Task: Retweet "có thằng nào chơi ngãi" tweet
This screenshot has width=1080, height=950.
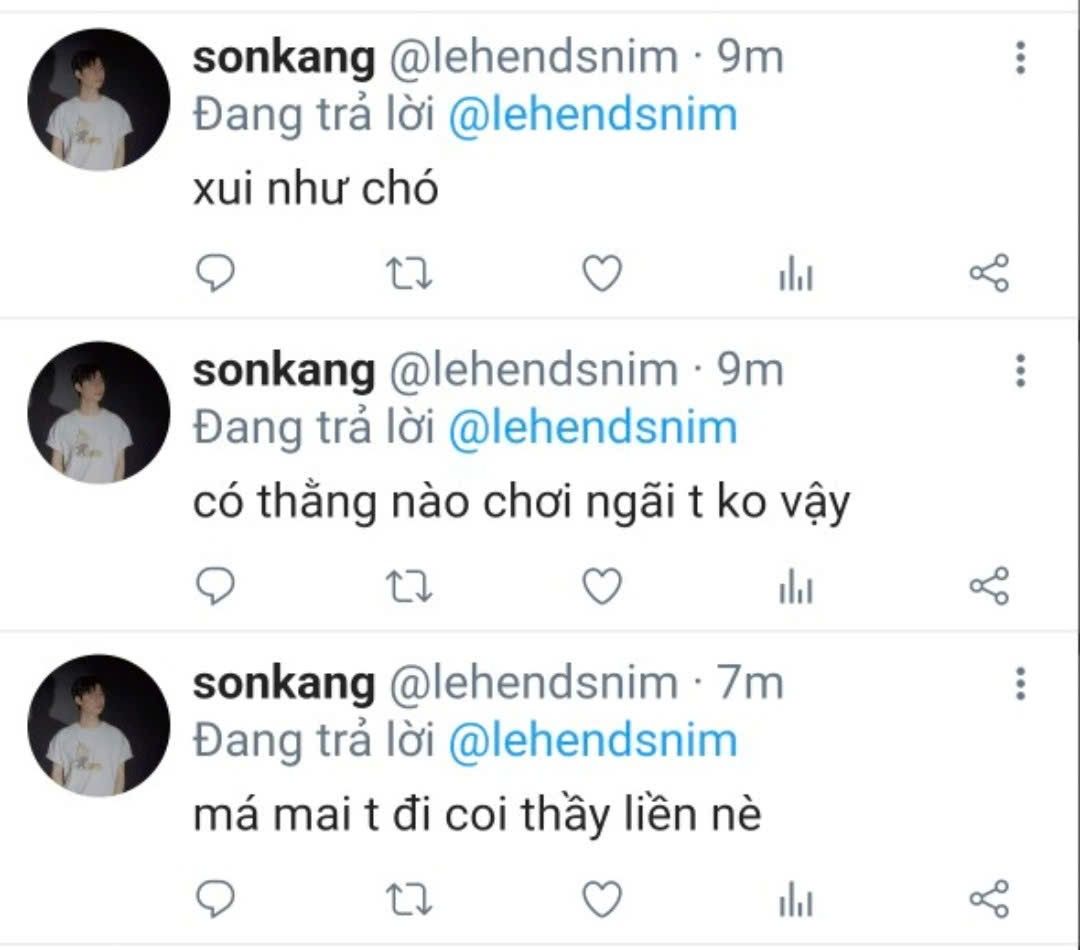Action: point(408,586)
